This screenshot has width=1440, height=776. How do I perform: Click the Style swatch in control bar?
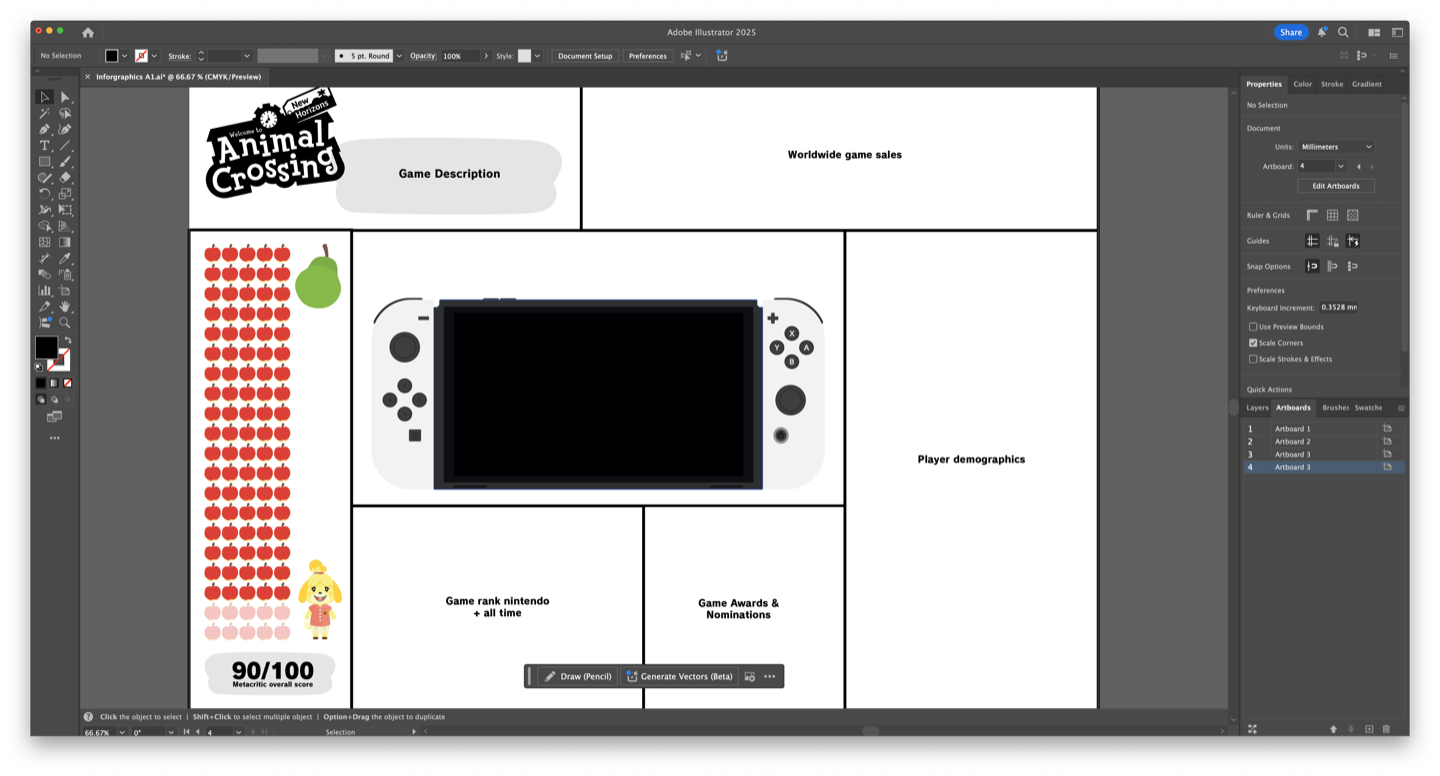[x=524, y=56]
